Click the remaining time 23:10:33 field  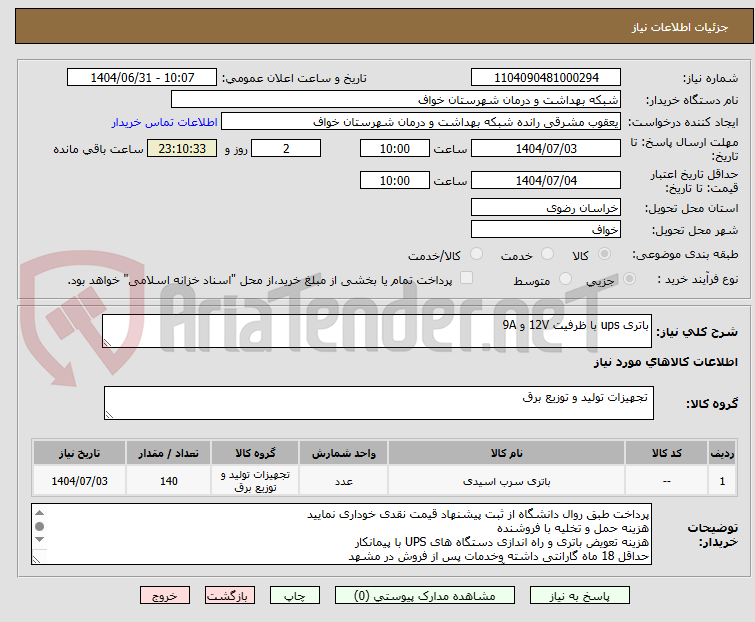coord(182,148)
